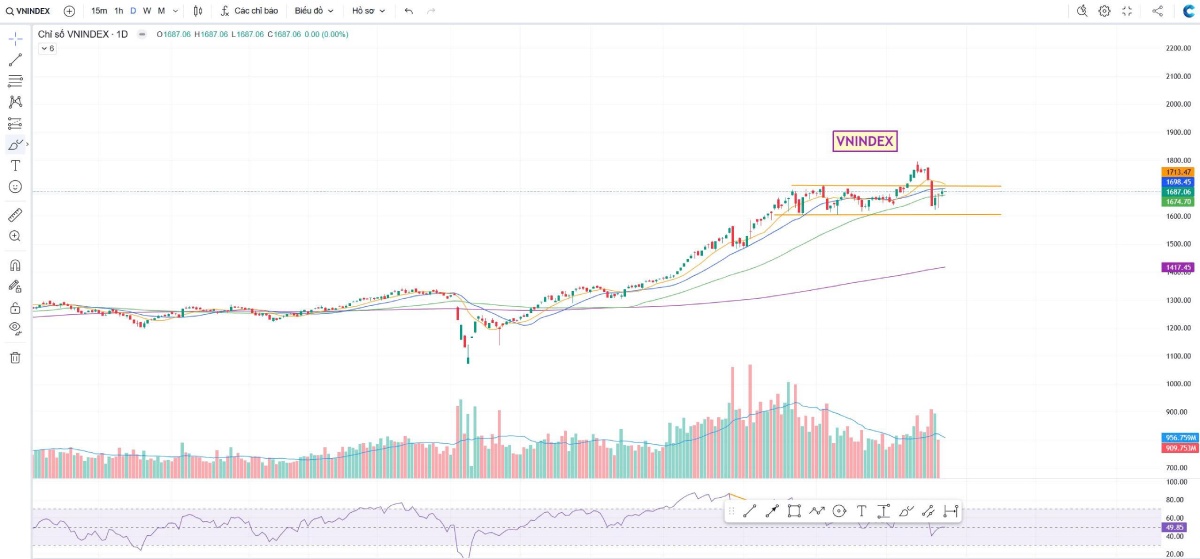This screenshot has width=1200, height=559.
Task: Click the 1713.47 orange price label
Action: point(1177,172)
